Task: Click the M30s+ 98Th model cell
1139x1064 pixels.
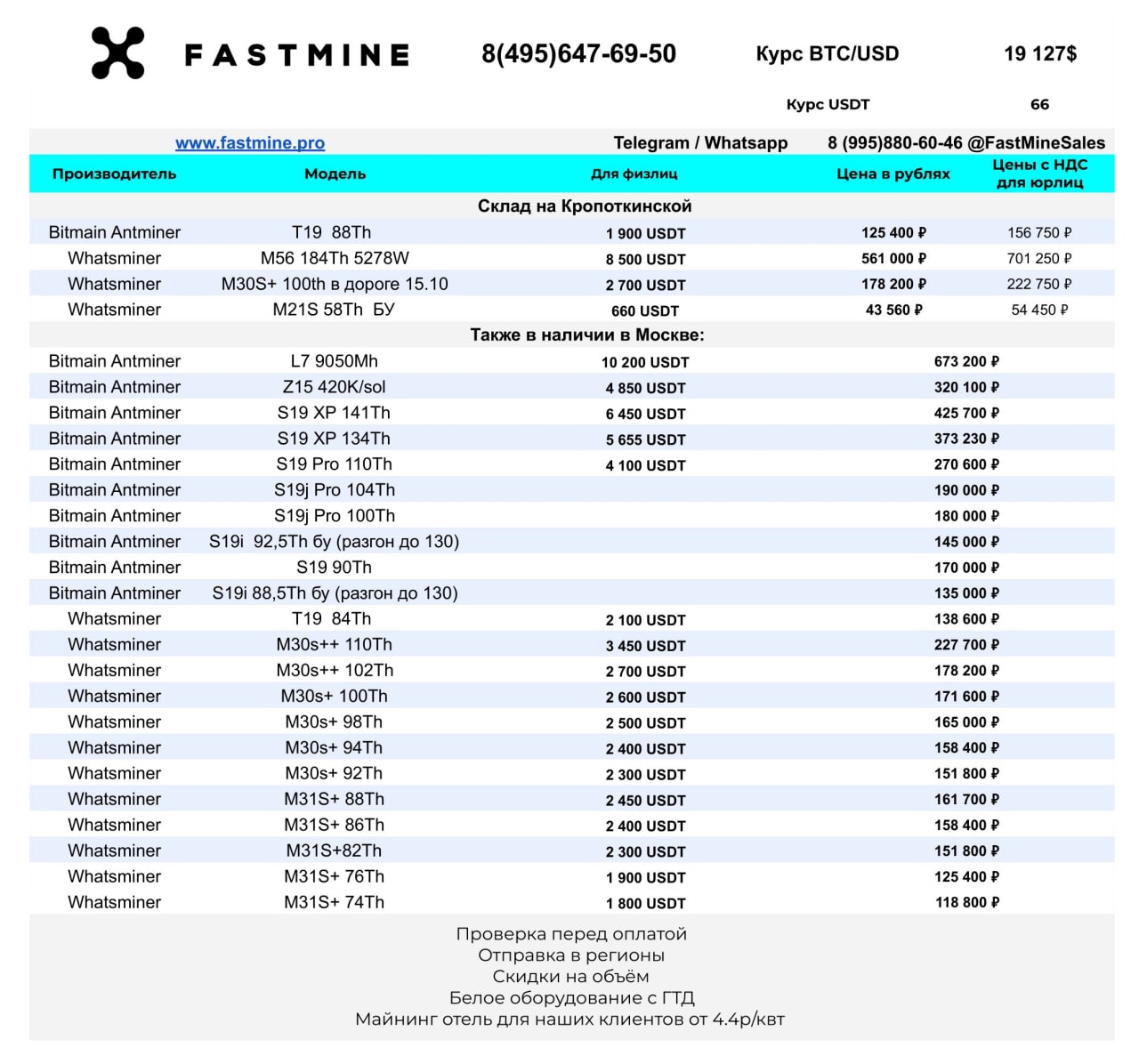Action: (334, 721)
